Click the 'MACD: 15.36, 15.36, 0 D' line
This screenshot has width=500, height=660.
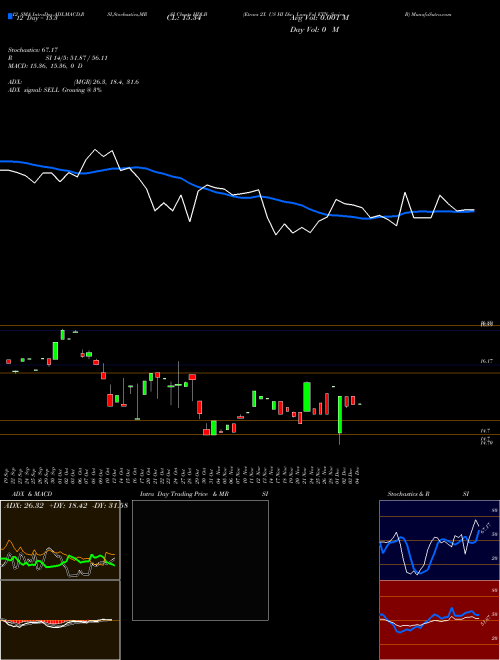click(45, 66)
